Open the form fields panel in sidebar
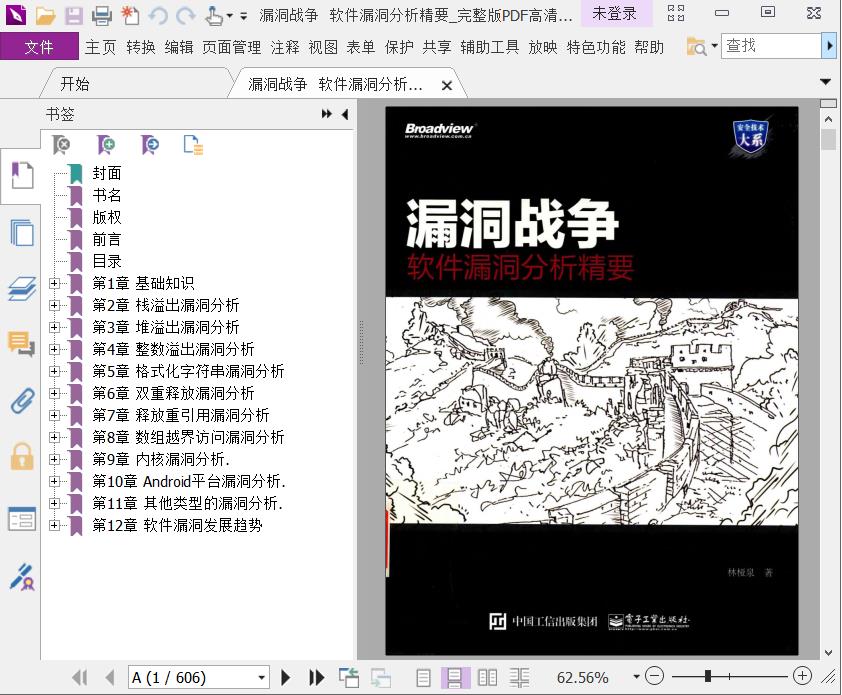 tap(22, 519)
